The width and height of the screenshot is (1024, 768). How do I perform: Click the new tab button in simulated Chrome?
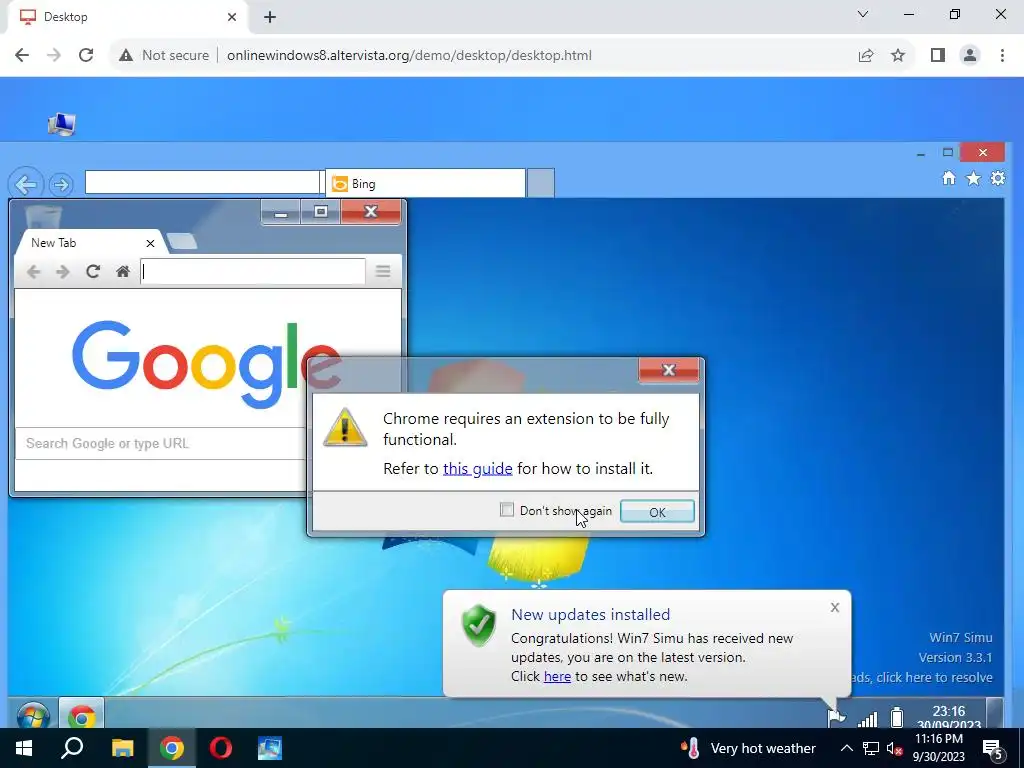(x=182, y=242)
